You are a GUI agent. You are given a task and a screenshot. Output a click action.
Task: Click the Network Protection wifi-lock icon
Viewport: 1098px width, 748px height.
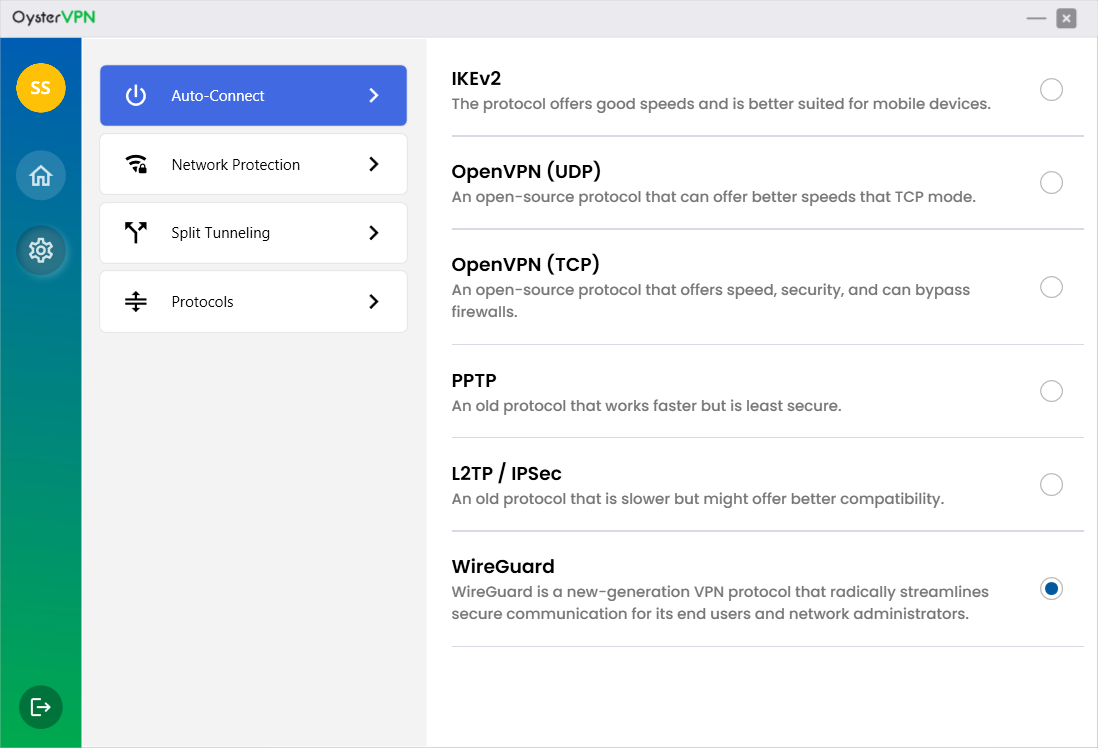(136, 165)
